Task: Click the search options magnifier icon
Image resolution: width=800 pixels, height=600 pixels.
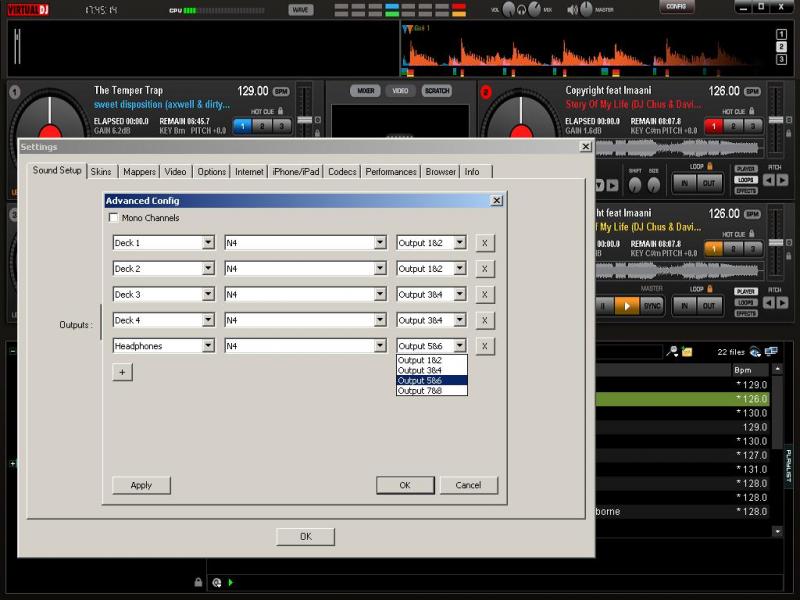Action: 673,352
